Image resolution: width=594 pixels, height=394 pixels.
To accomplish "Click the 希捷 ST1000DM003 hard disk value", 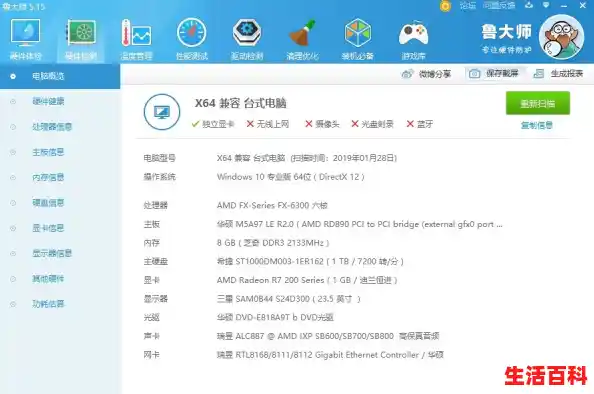I will (310, 261).
